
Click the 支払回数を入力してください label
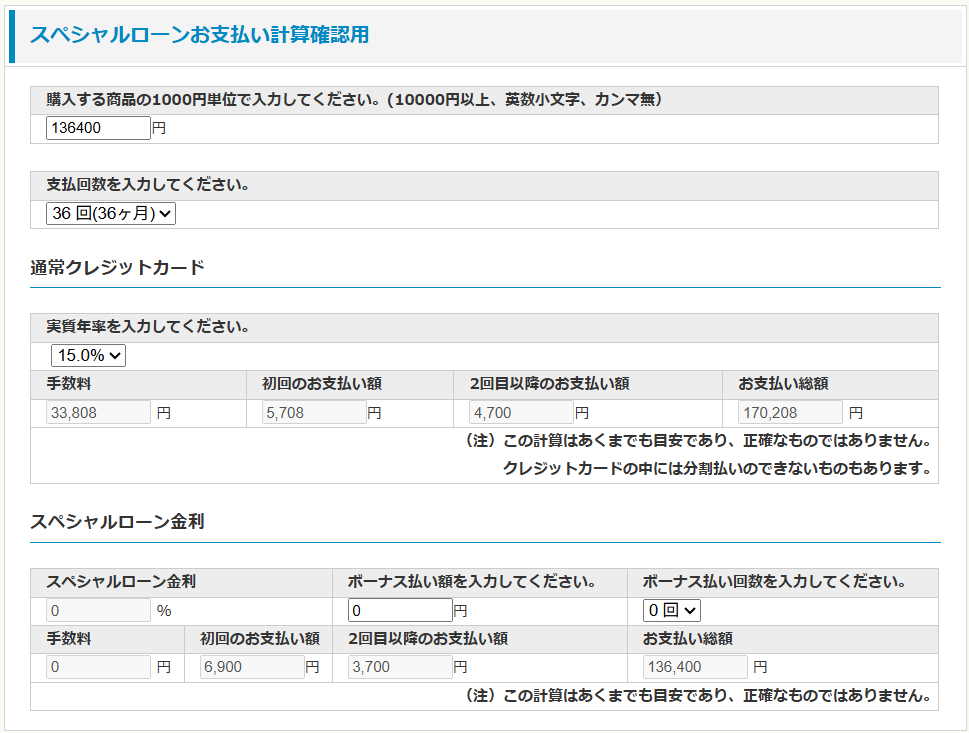(148, 185)
